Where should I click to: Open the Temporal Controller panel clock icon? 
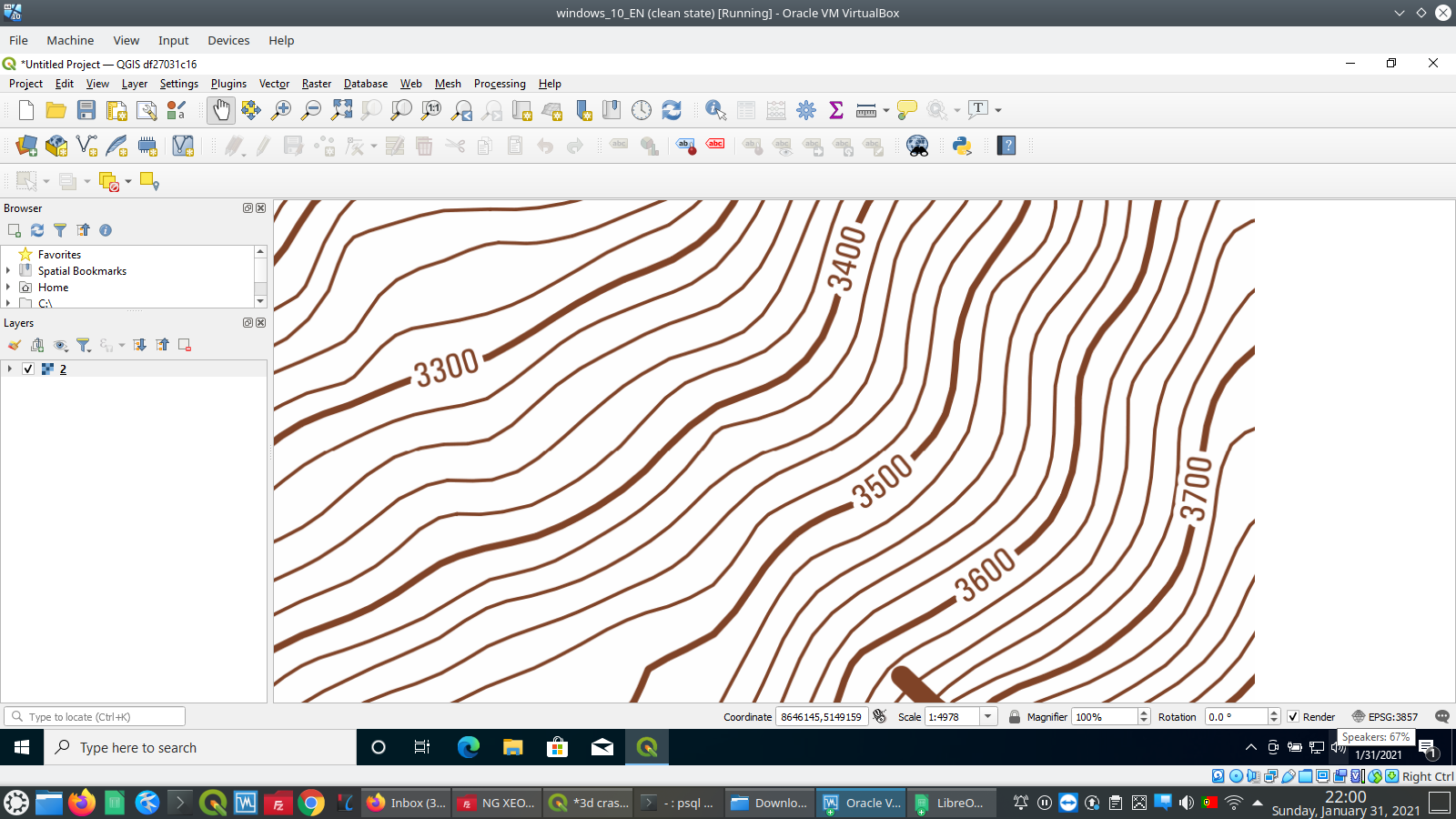[x=642, y=110]
